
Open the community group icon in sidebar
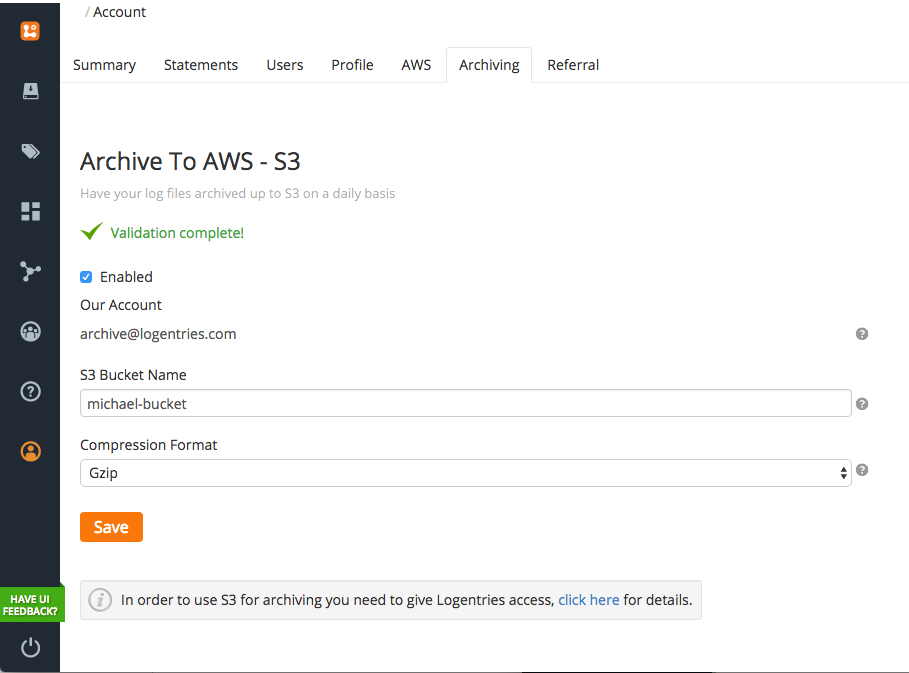click(x=30, y=332)
